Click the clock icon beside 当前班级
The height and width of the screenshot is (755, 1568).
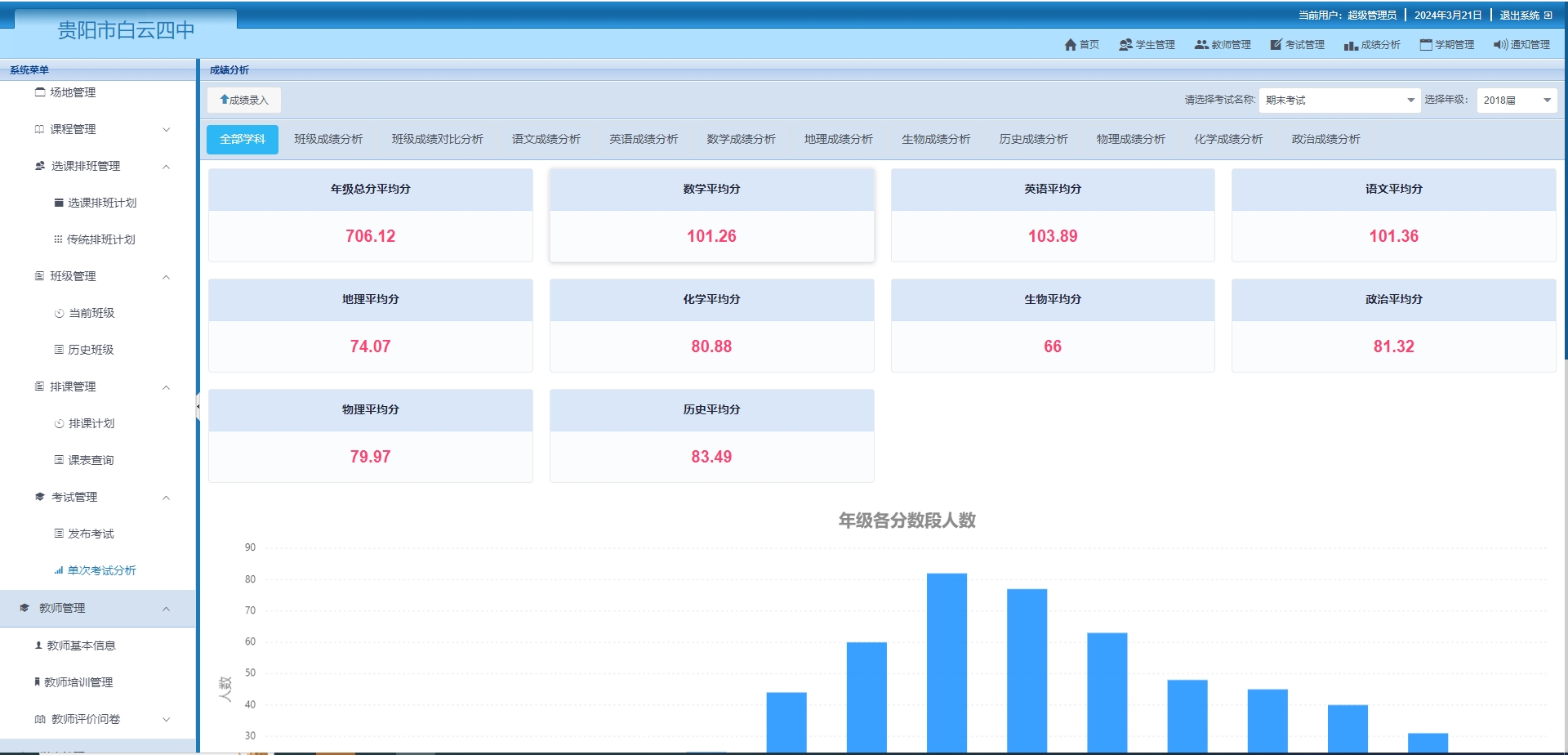click(59, 313)
